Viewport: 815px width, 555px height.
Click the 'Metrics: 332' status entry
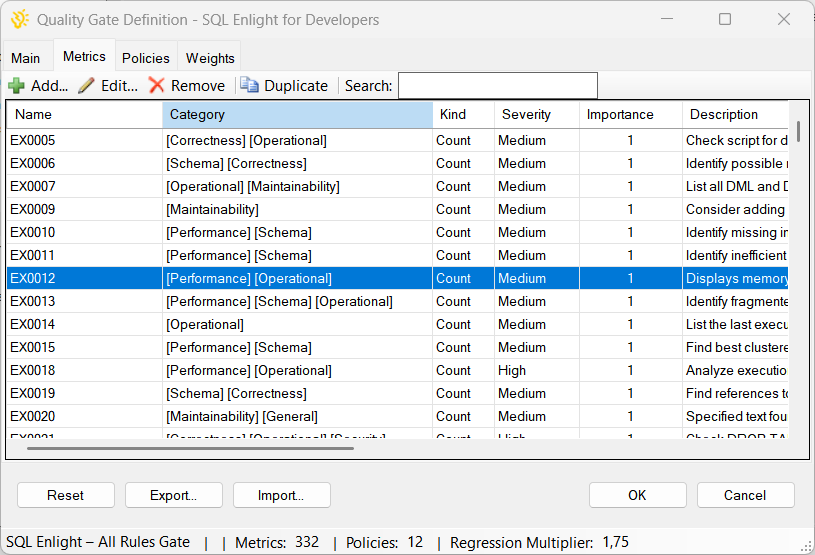pos(277,543)
